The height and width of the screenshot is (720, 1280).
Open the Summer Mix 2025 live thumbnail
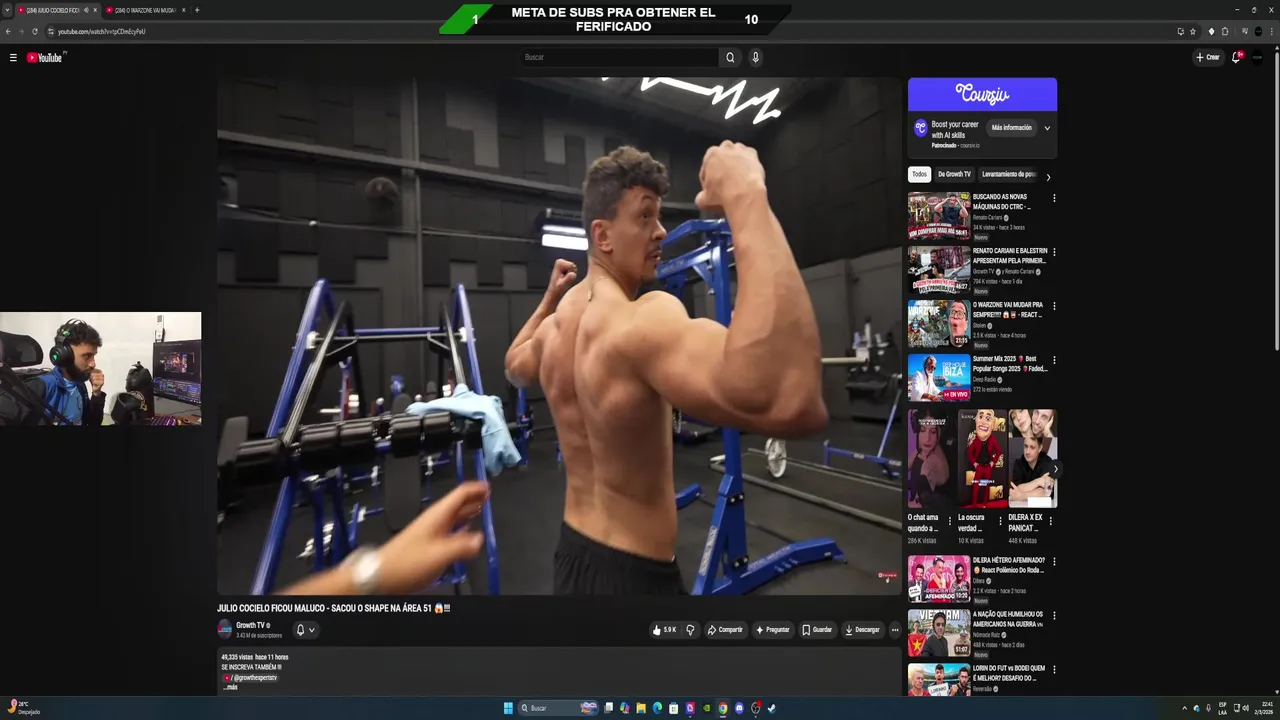939,378
